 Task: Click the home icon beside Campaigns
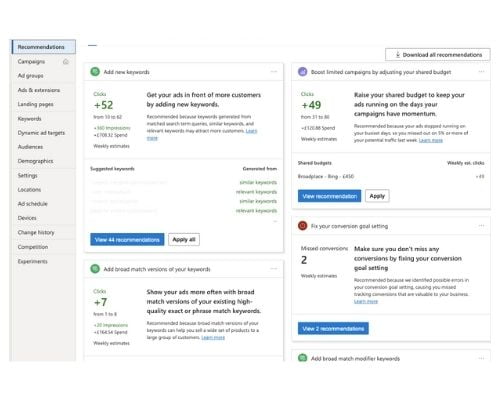(66, 62)
